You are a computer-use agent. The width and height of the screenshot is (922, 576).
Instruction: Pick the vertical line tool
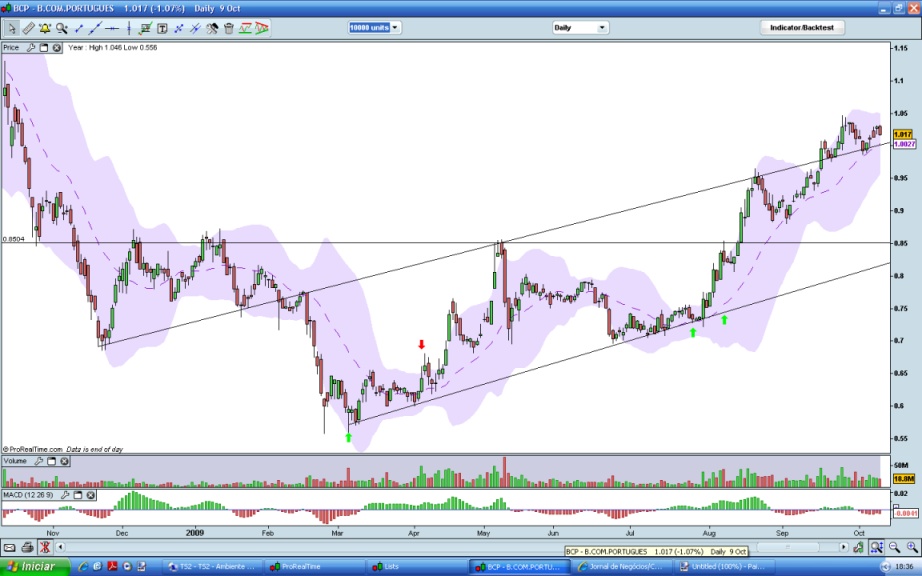pos(128,28)
